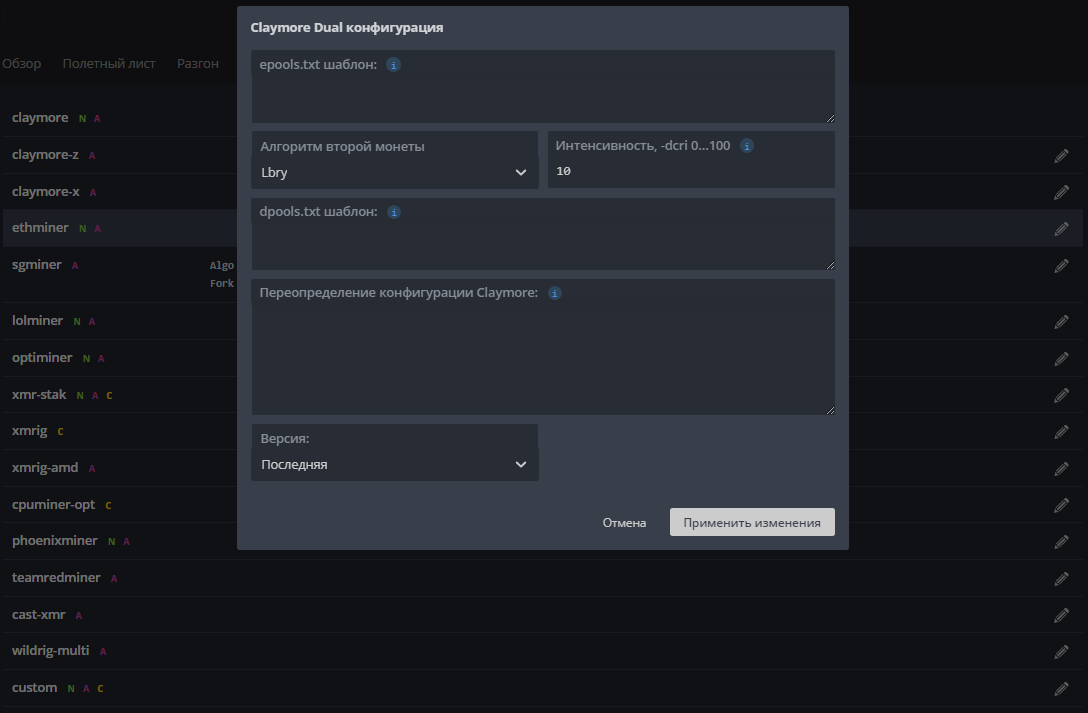Screen dimensions: 1088x713
Task: Edit the claymore-x miner pencil icon
Action: pyautogui.click(x=1061, y=192)
